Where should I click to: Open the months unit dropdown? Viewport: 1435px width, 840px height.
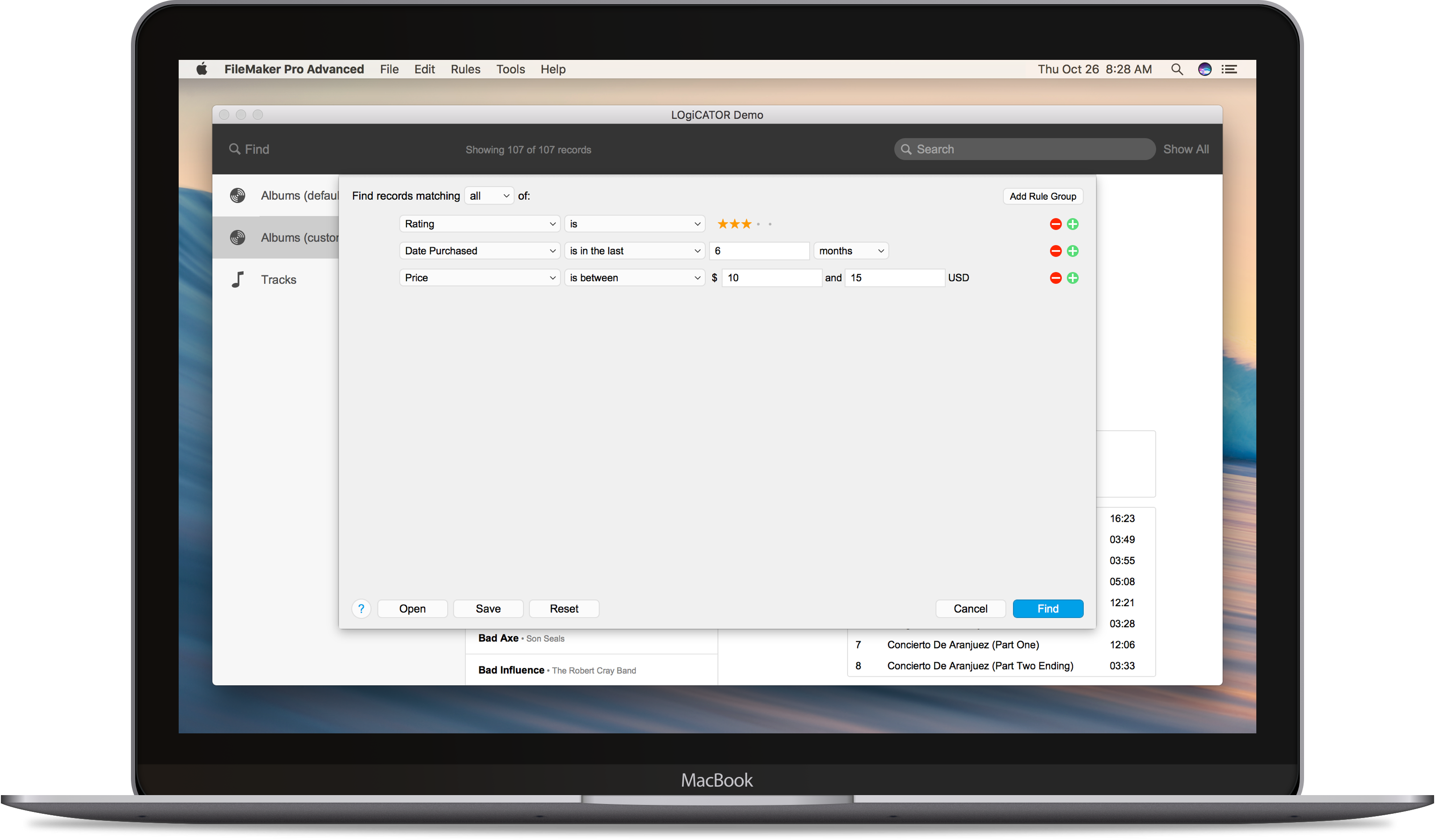pos(851,251)
